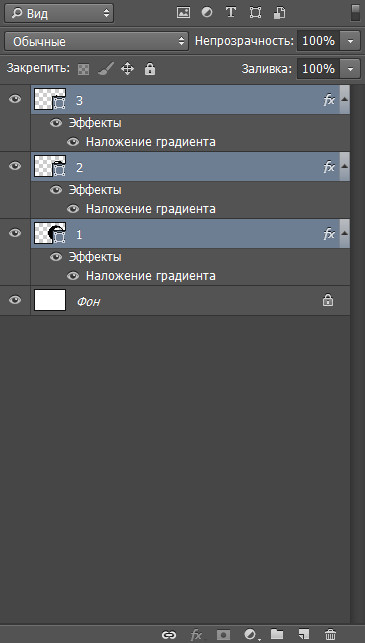Click layer name 1
This screenshot has height=643, width=365.
79,235
